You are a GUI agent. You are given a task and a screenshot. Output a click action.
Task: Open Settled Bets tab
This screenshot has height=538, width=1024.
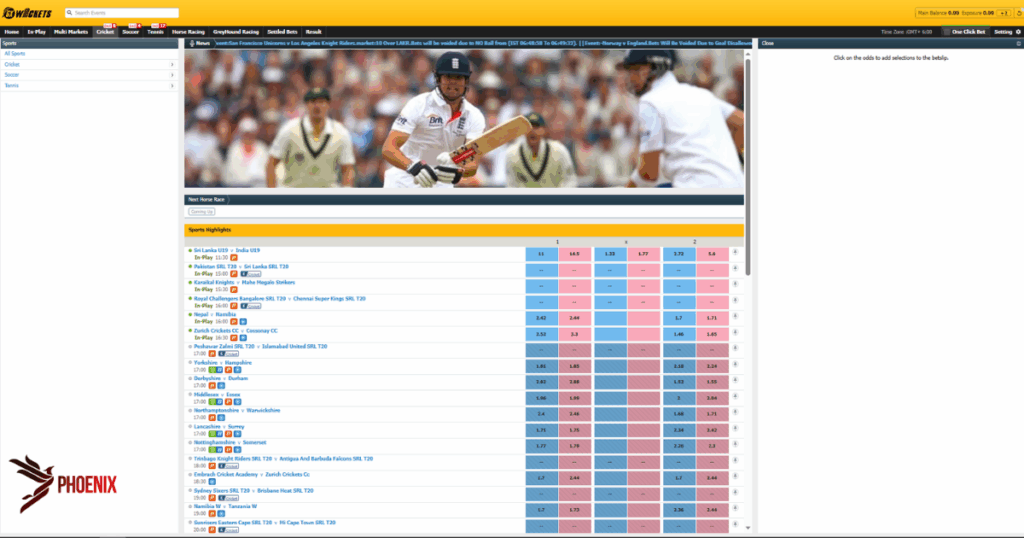282,31
